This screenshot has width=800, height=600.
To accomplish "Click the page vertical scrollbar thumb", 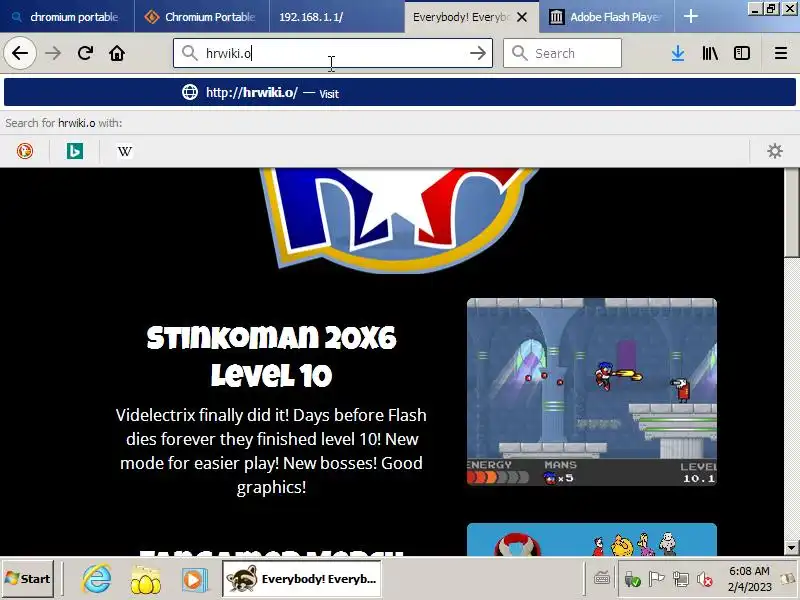I will tap(792, 213).
